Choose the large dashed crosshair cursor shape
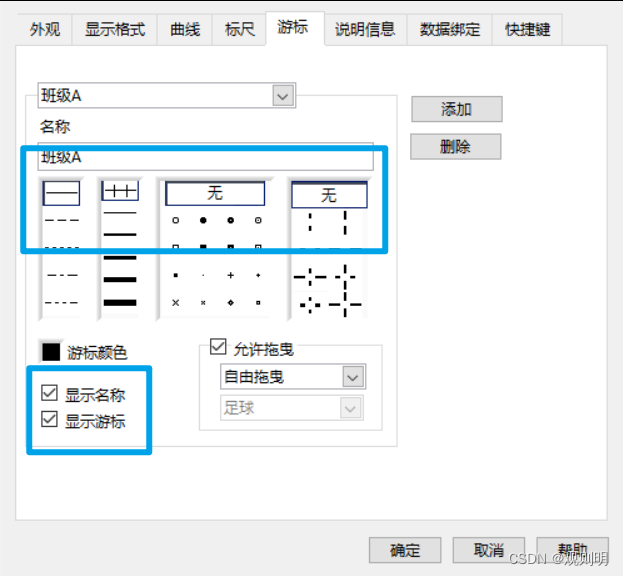Image resolution: width=623 pixels, height=576 pixels. 345,304
